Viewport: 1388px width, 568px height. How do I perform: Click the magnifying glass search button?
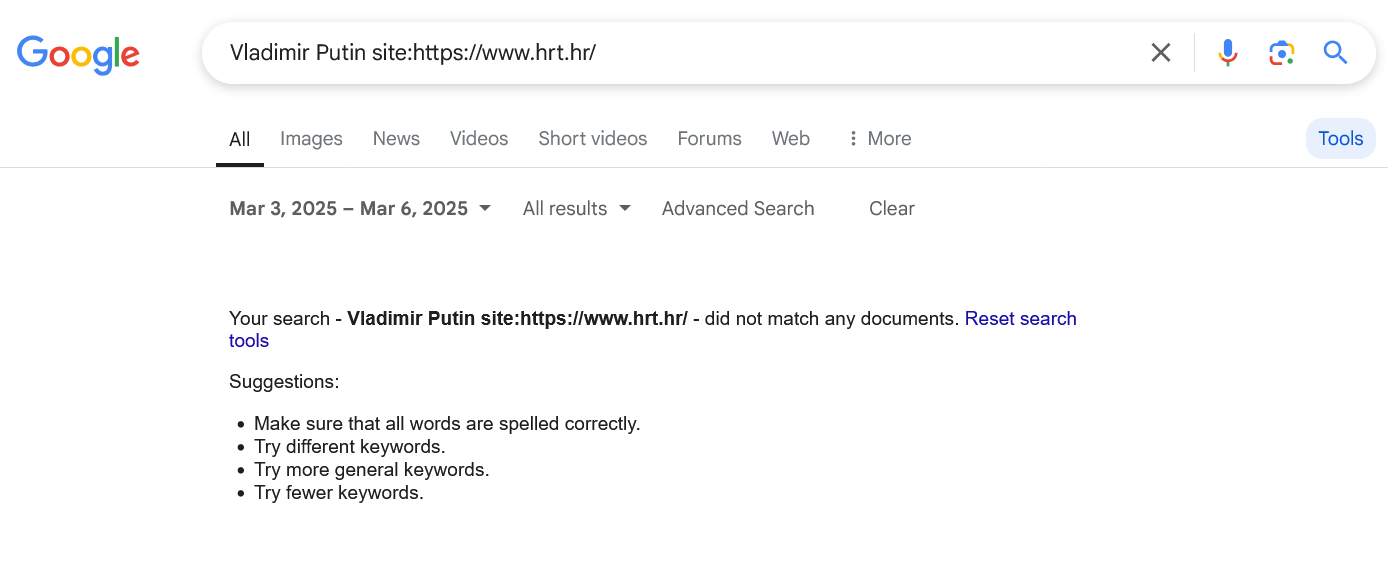point(1335,53)
